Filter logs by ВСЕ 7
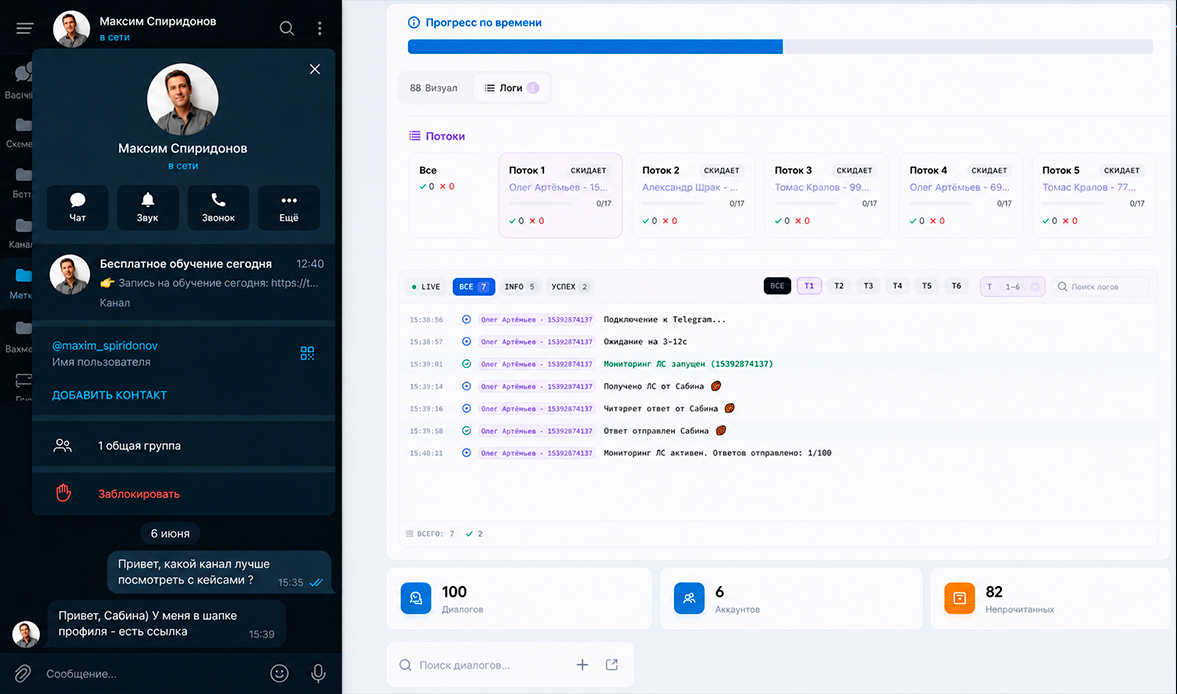This screenshot has width=1177, height=694. 474,287
